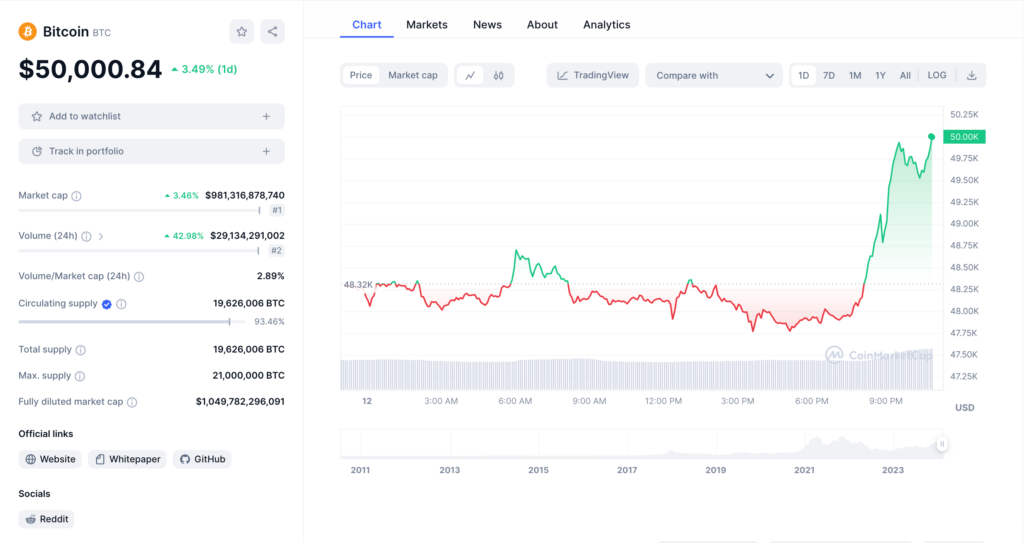
Task: Click the 3.49% (1d) change label
Action: tap(204, 69)
